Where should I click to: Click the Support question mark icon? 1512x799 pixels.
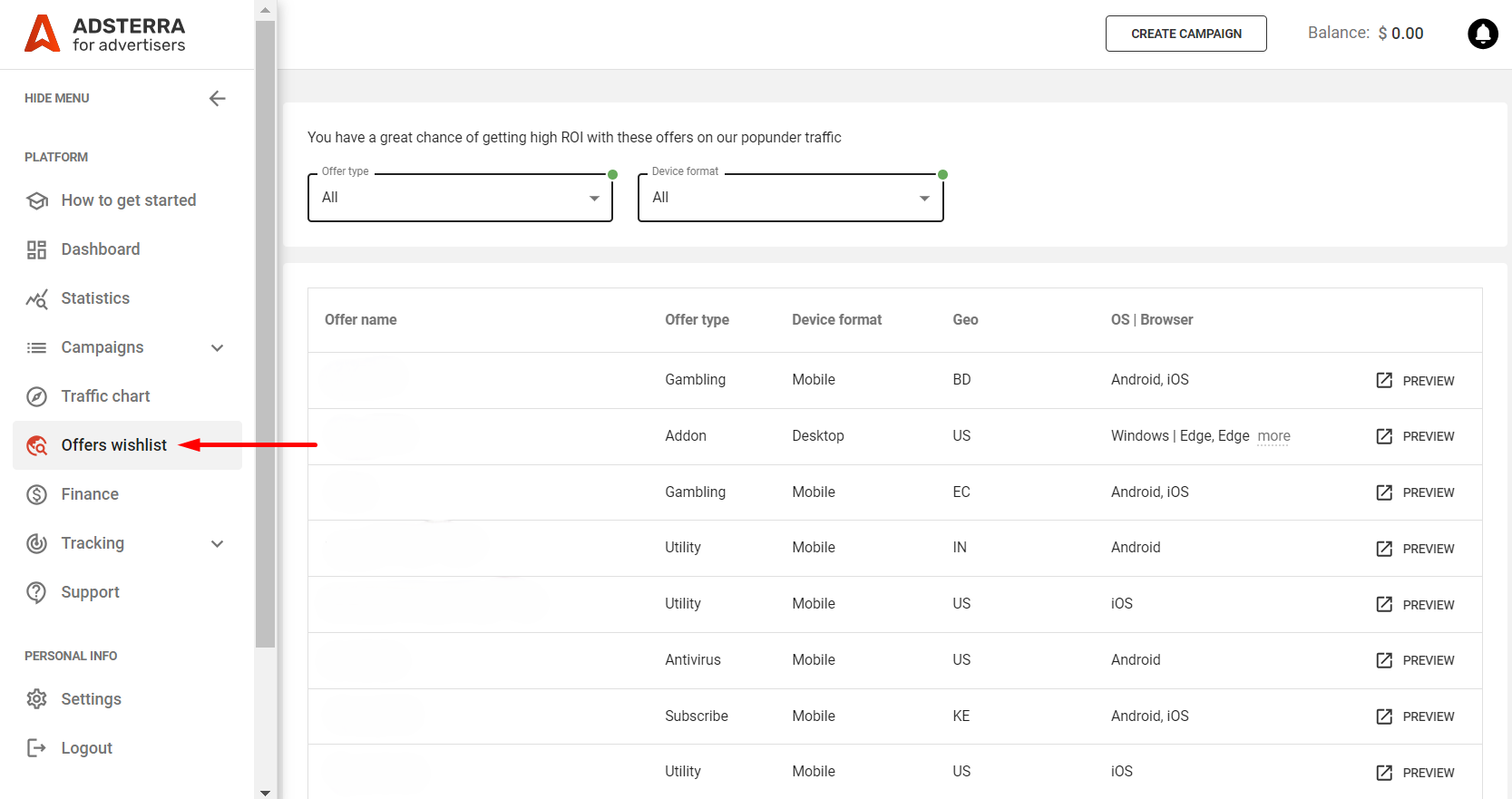tap(36, 592)
